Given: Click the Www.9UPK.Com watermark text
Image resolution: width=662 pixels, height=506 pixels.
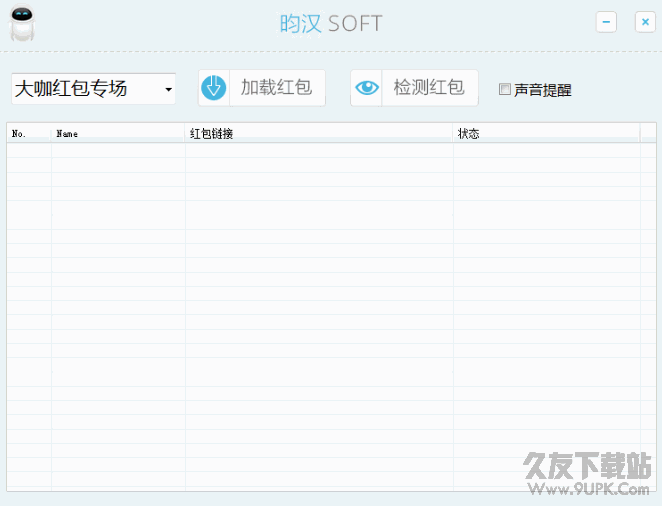Looking at the screenshot, I should 589,489.
